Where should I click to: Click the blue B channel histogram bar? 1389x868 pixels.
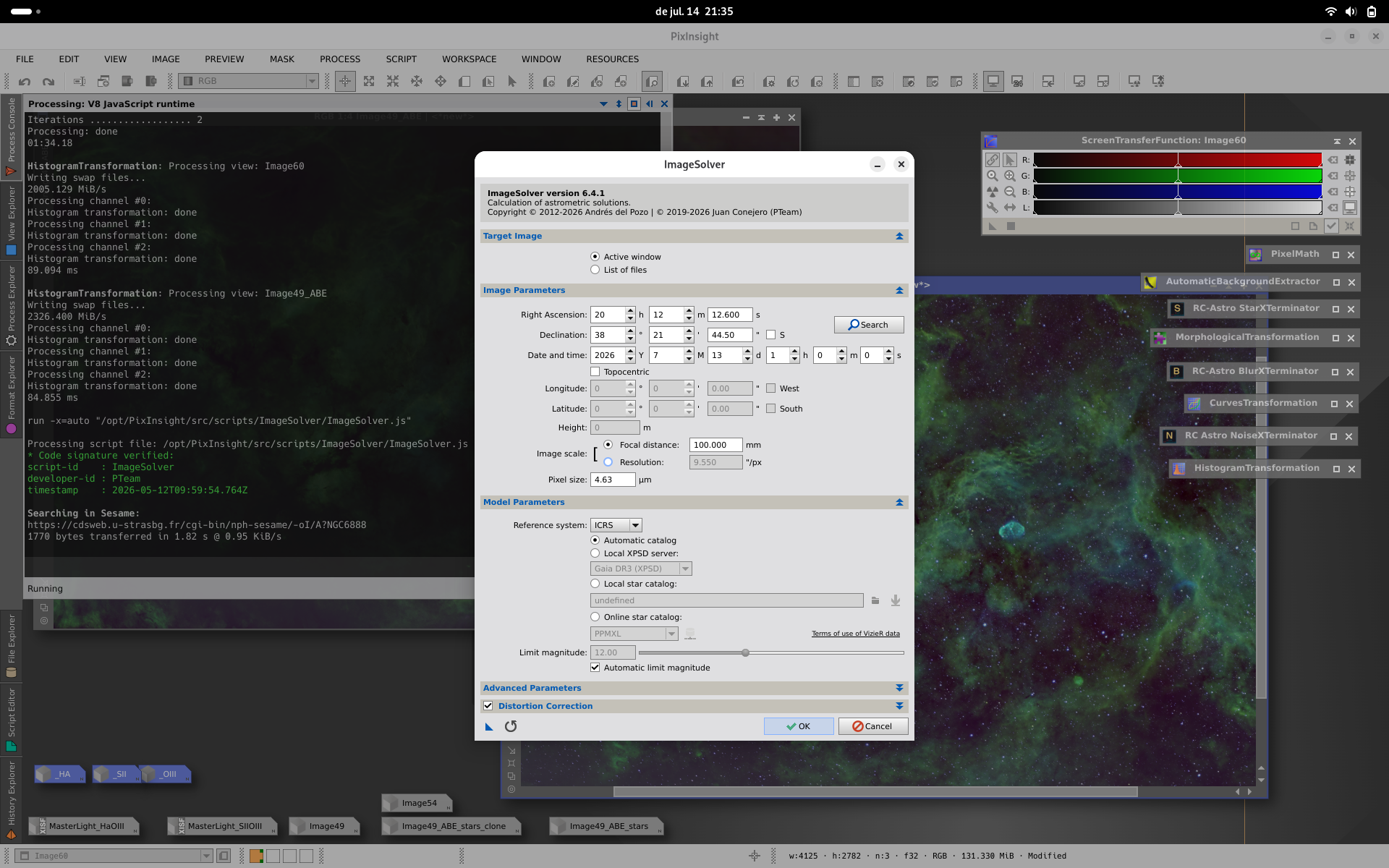pos(1177,192)
